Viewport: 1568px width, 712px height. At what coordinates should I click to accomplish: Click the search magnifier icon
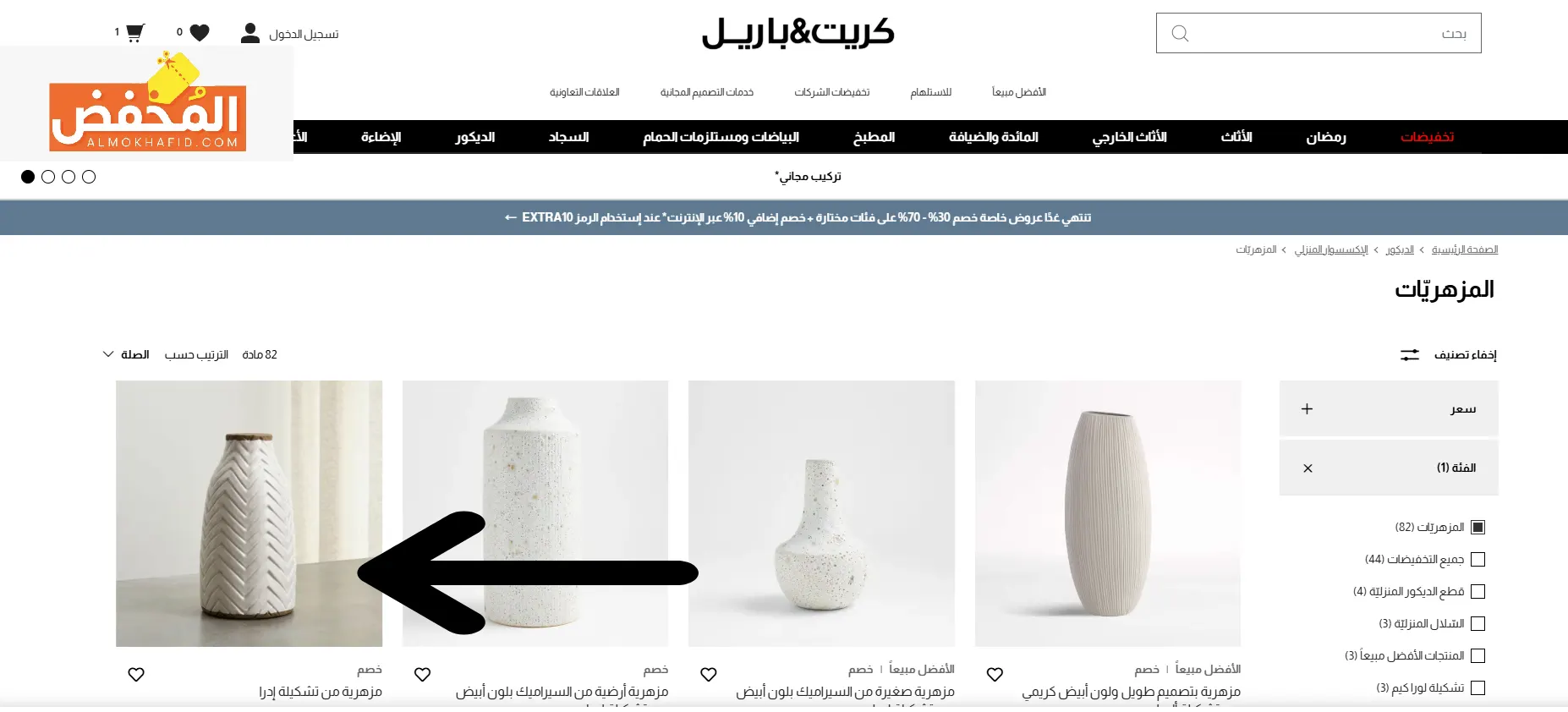pyautogui.click(x=1180, y=34)
